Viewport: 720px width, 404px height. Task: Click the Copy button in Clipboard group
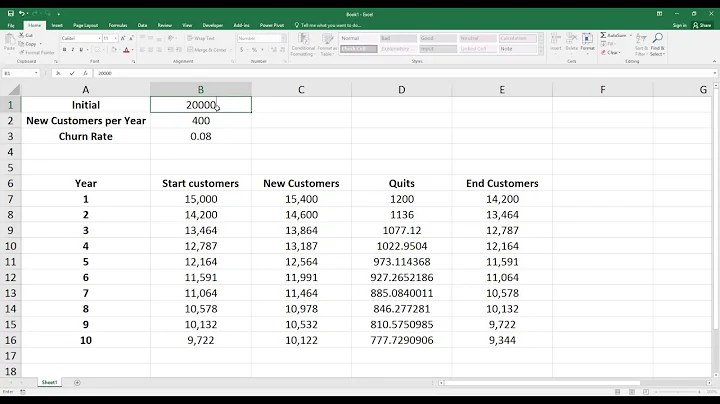tap(28, 44)
